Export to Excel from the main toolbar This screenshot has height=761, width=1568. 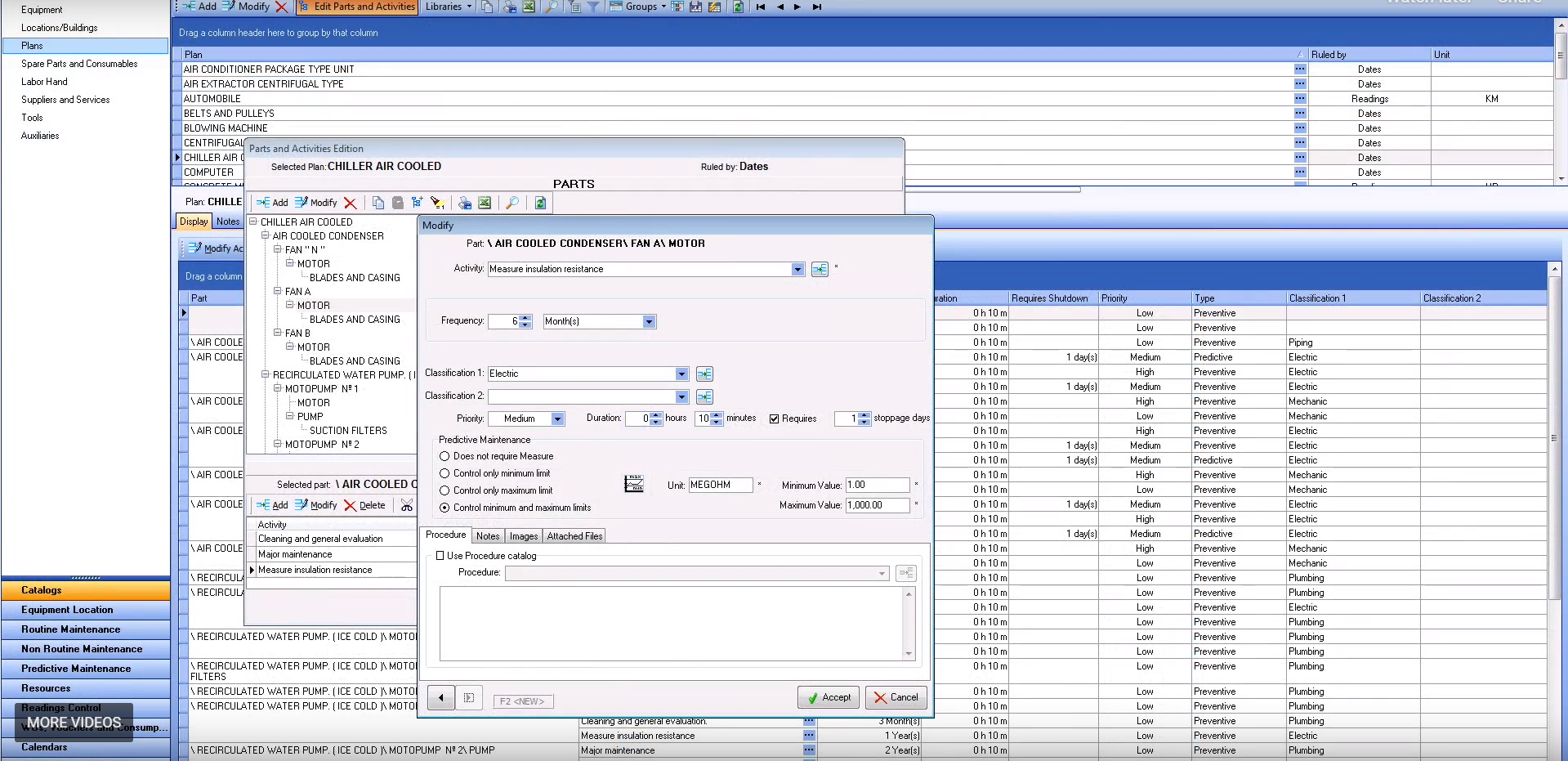tap(529, 7)
